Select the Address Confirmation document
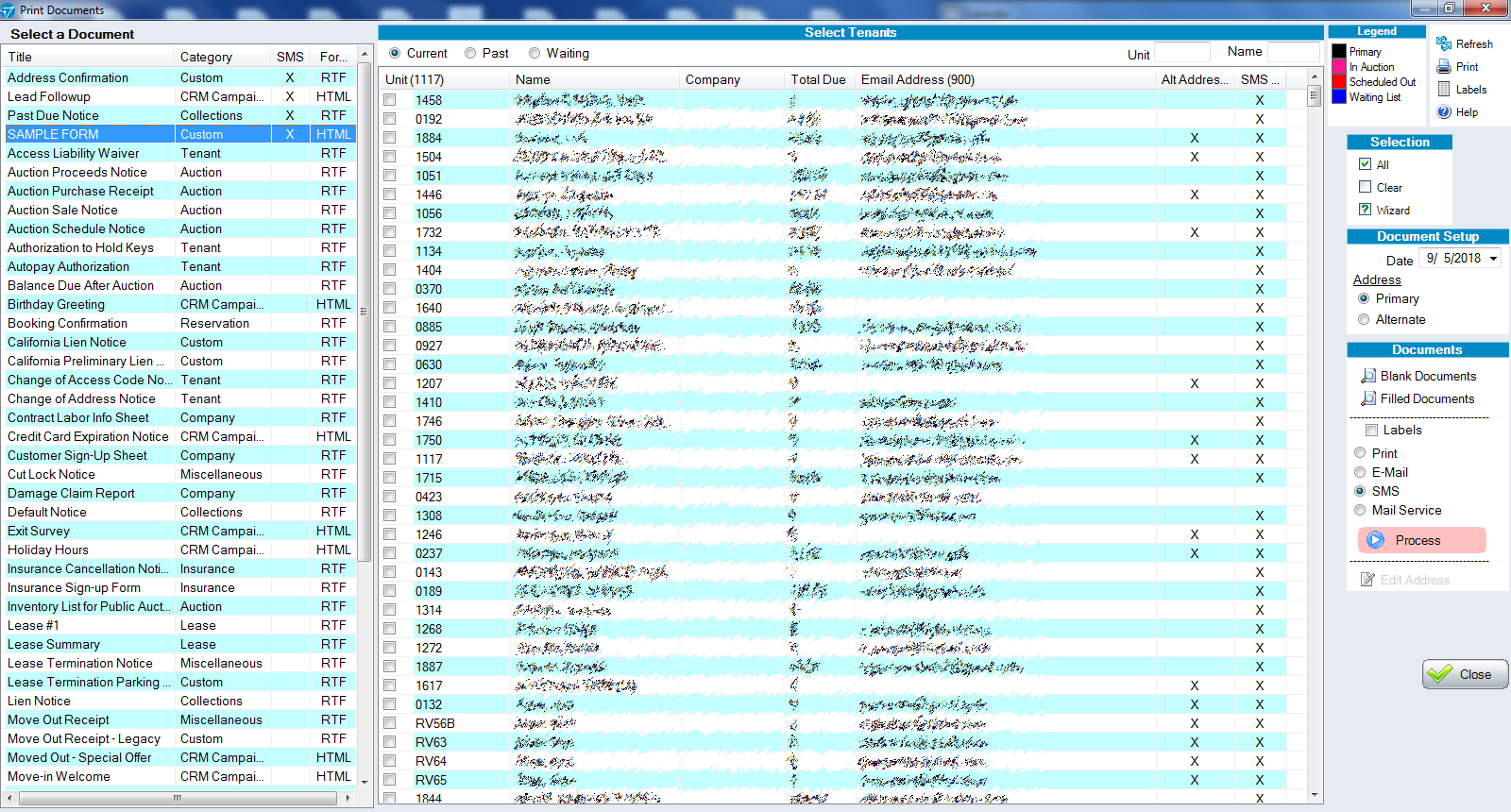 coord(178,77)
